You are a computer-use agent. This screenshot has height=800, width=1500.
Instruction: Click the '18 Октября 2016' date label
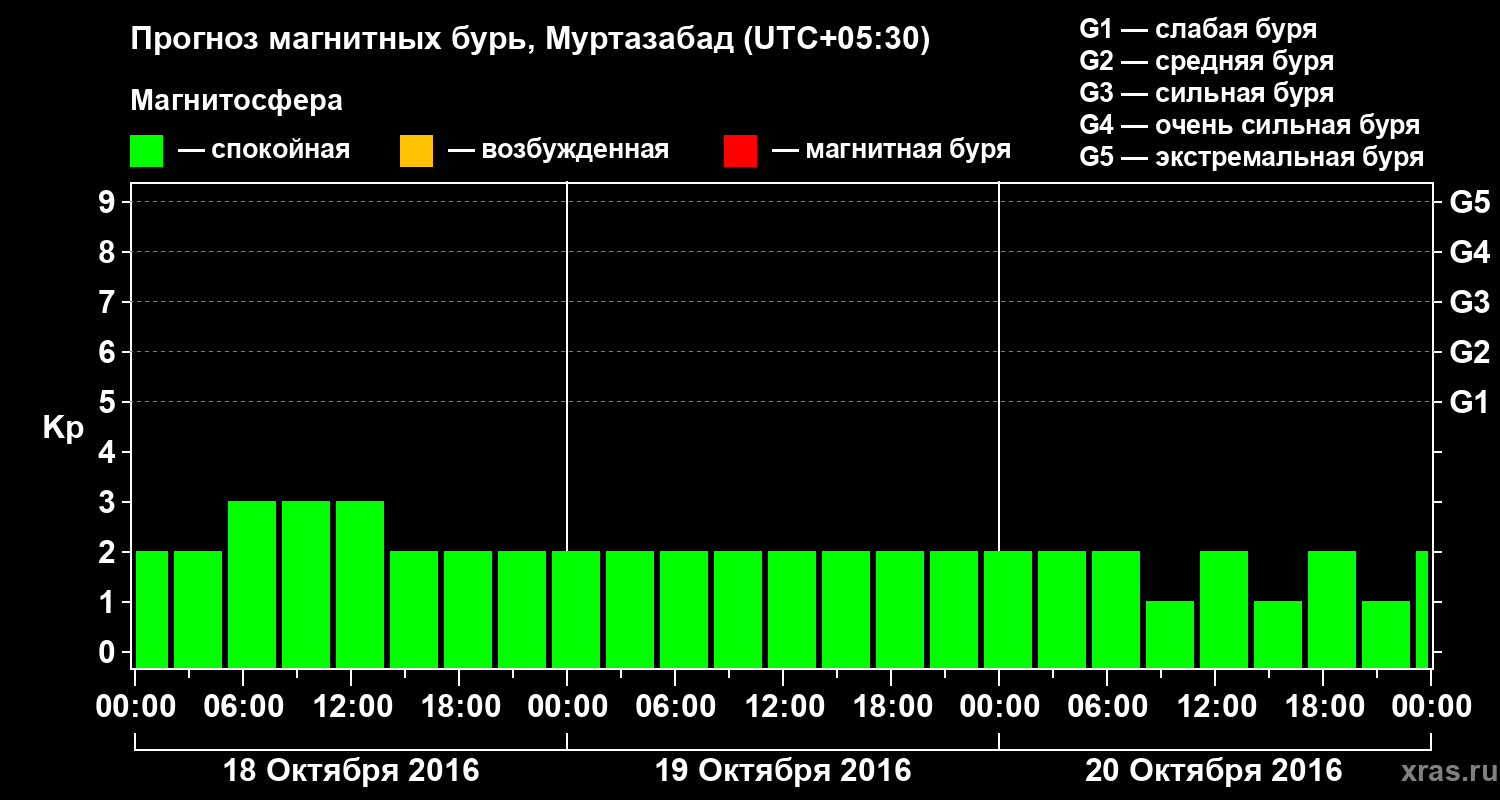351,771
